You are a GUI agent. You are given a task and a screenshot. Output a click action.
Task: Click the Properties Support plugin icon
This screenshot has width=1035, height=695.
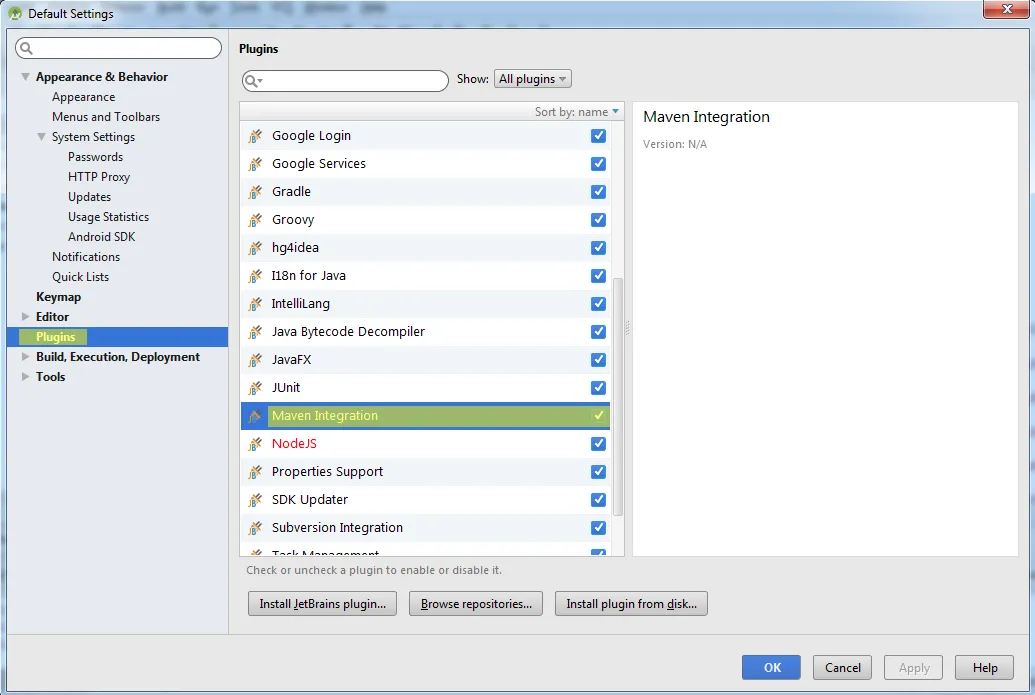(x=255, y=472)
